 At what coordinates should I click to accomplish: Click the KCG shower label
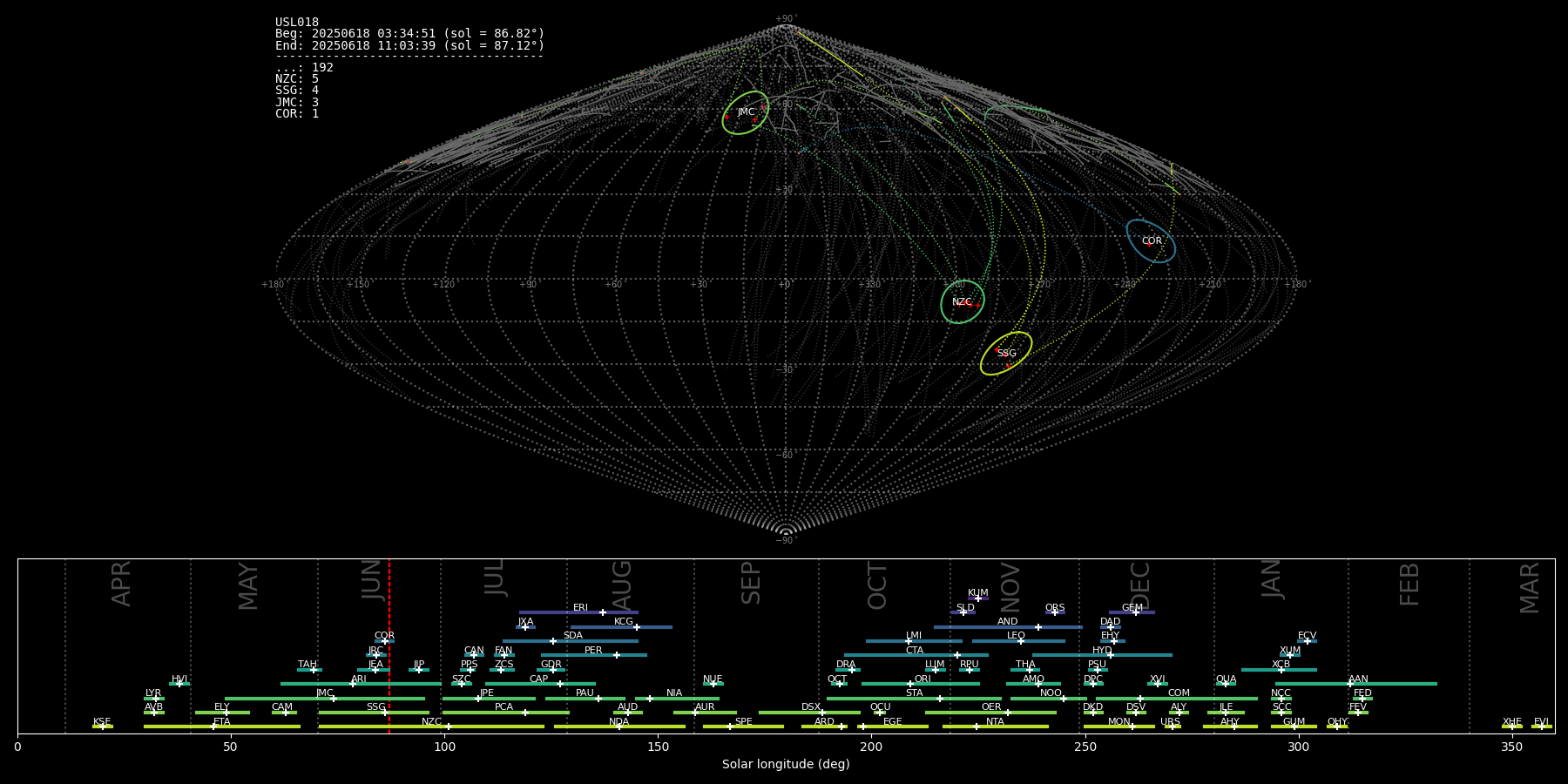click(x=623, y=622)
